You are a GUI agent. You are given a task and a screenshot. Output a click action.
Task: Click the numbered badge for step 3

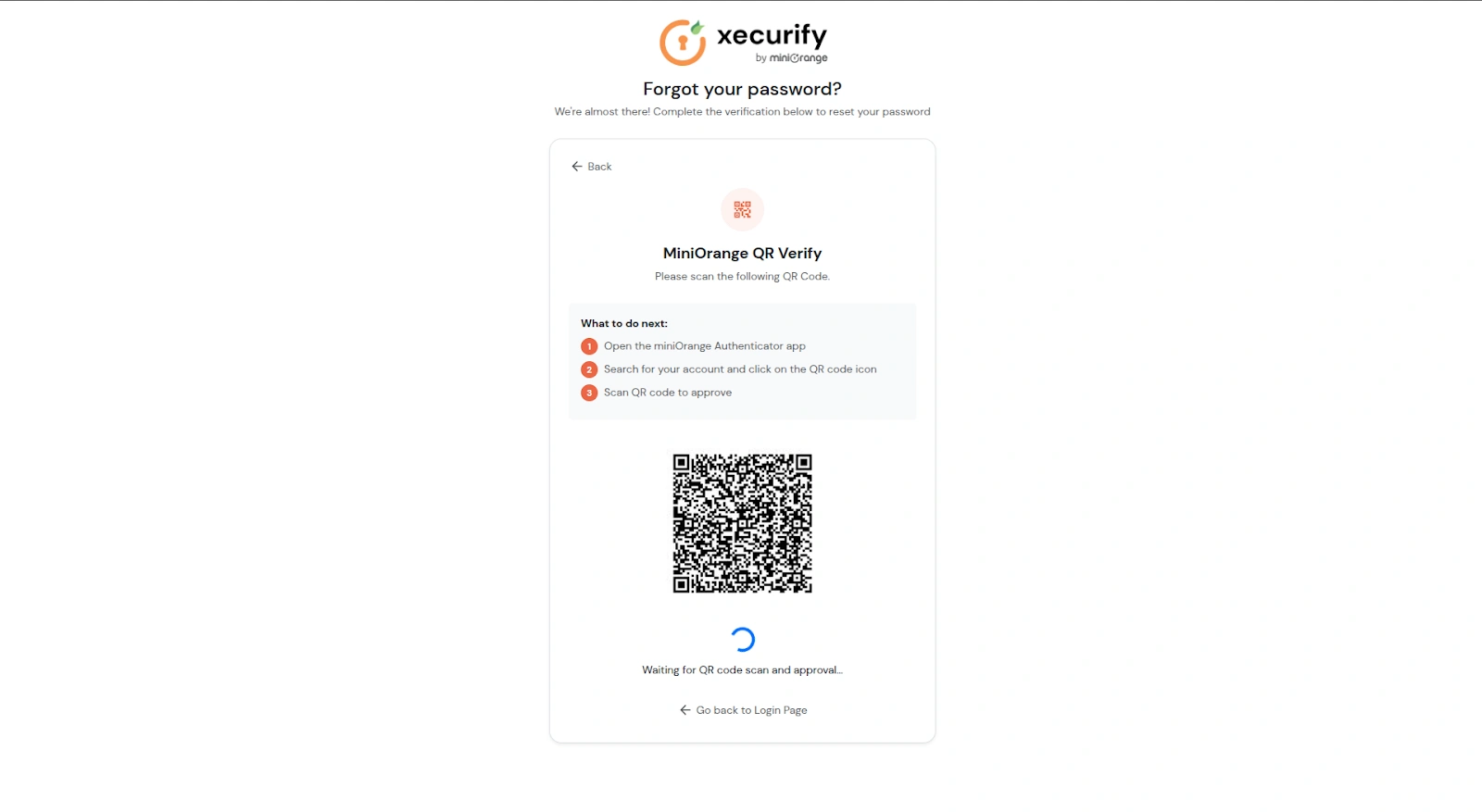click(589, 393)
